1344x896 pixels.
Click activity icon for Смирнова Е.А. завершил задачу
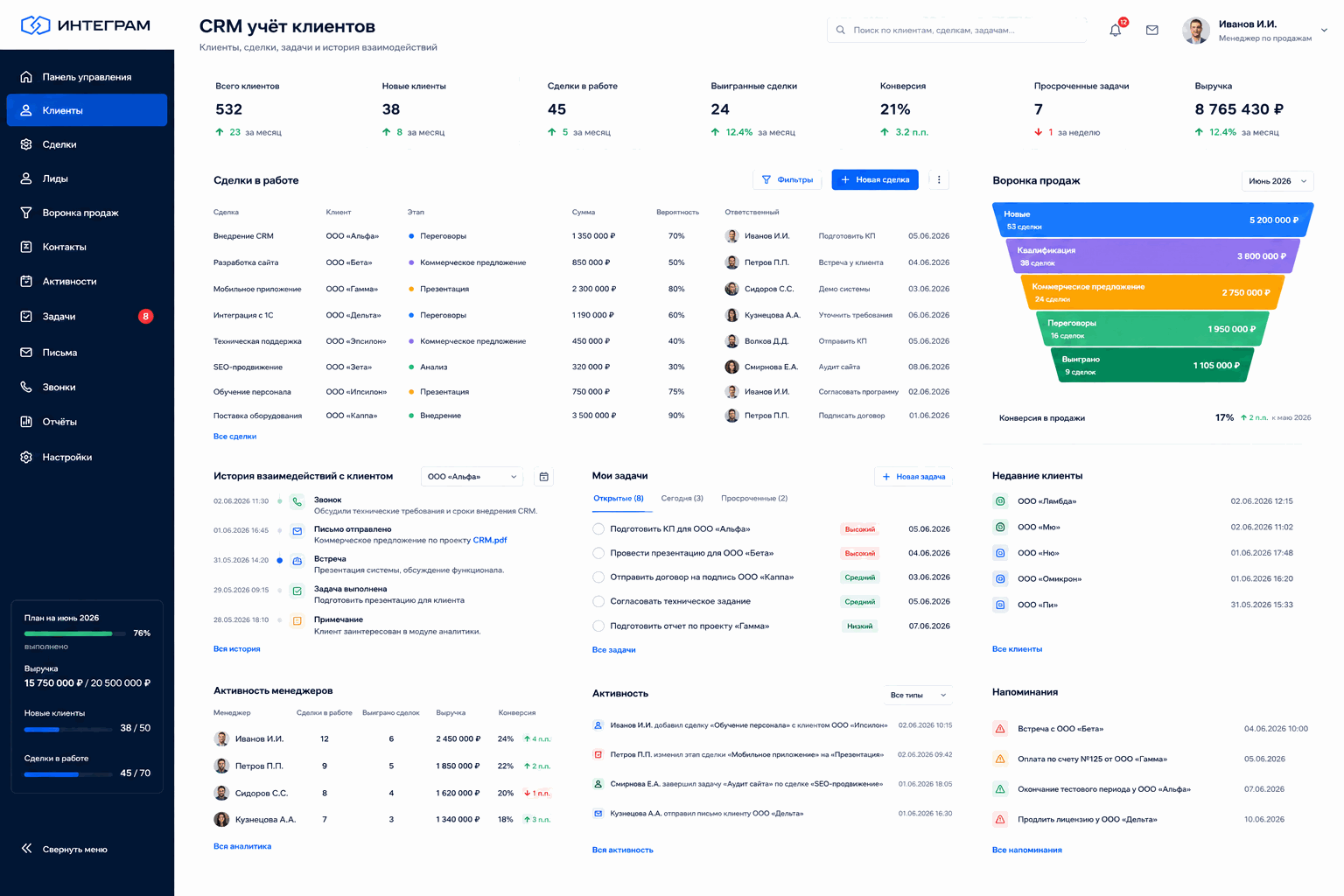[598, 784]
